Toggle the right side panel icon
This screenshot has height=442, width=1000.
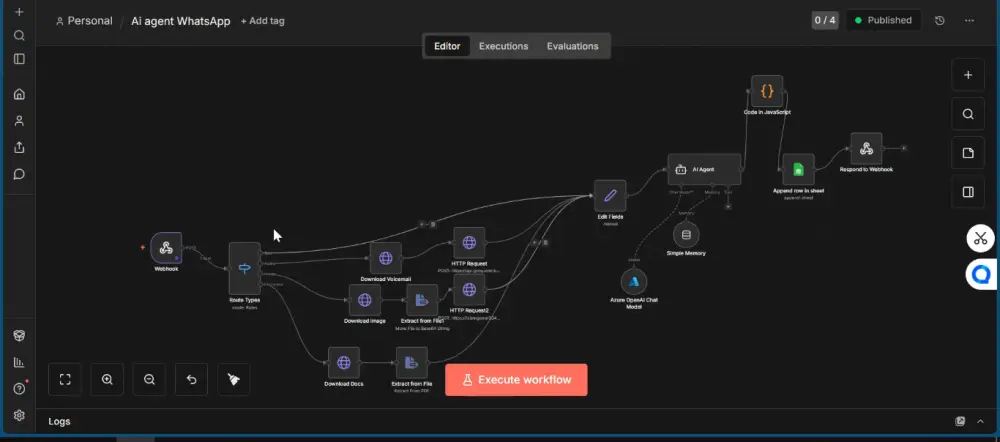[x=967, y=192]
